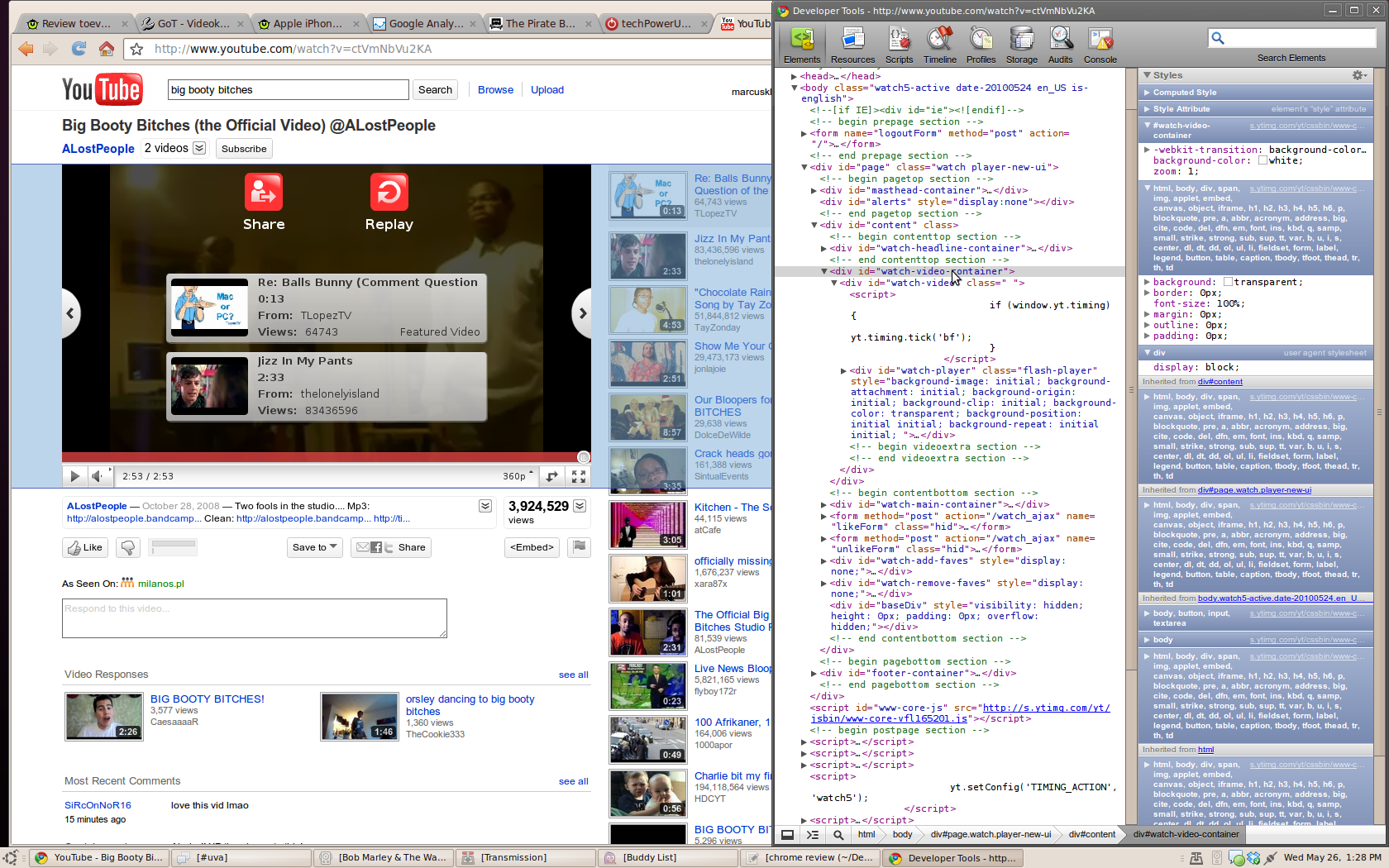Open the Resources panel in Developer Tools

[852, 45]
